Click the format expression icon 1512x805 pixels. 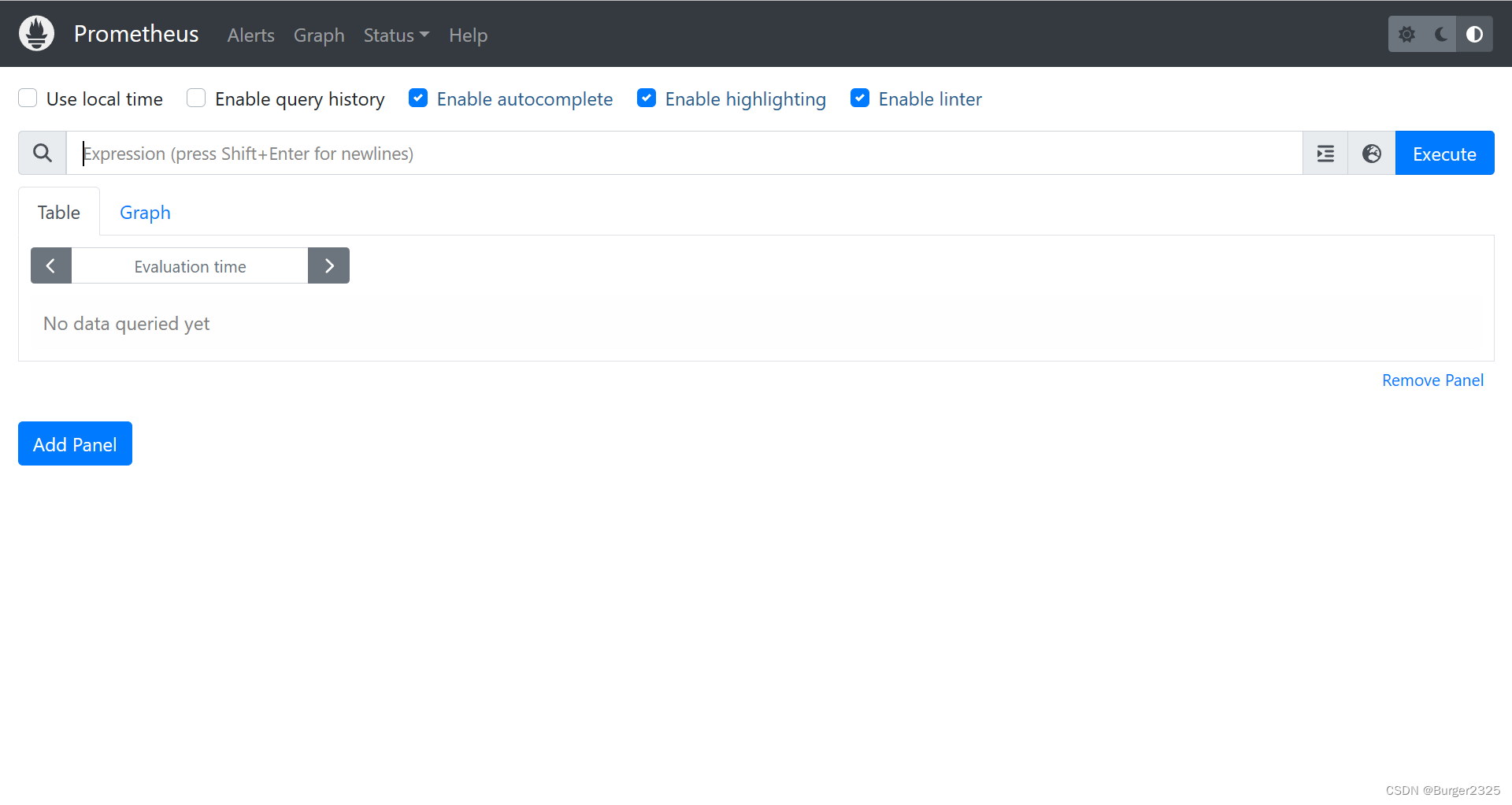pos(1325,154)
